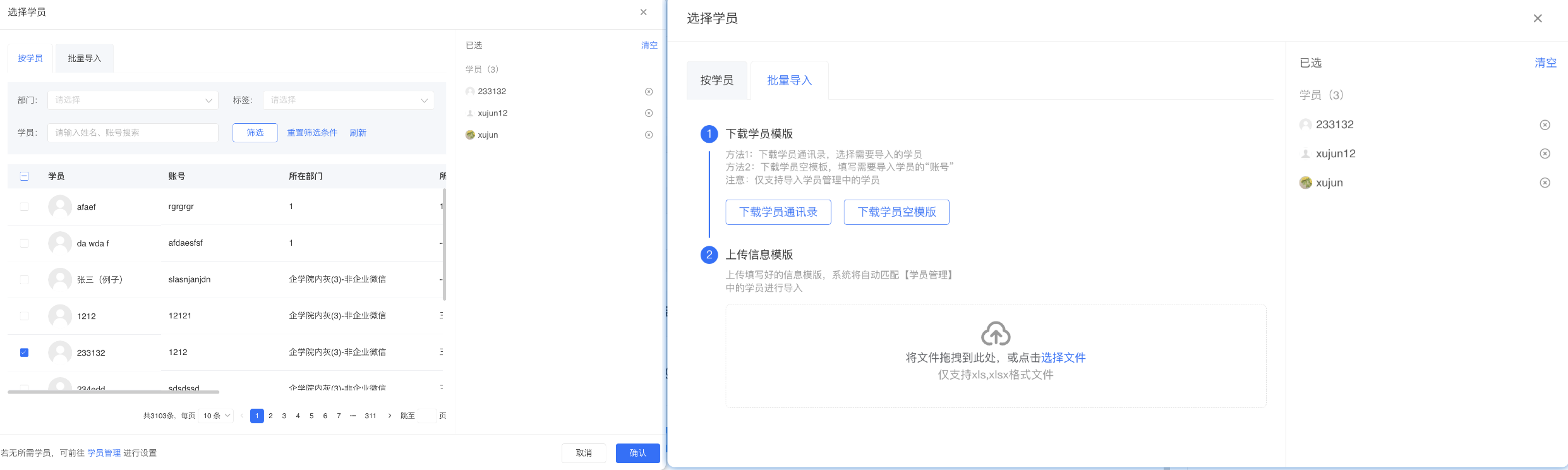The image size is (1568, 470).
Task: Close the right 选择学员 dialog
Action: [x=1538, y=18]
